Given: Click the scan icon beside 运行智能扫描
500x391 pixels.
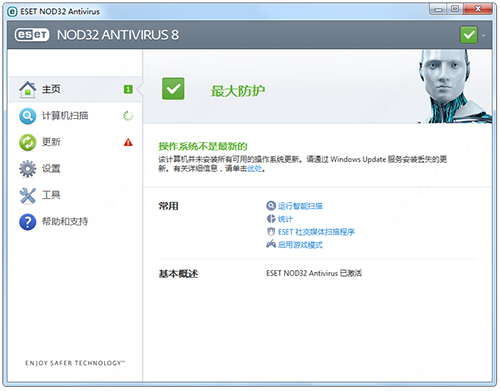Looking at the screenshot, I should pyautogui.click(x=271, y=206).
